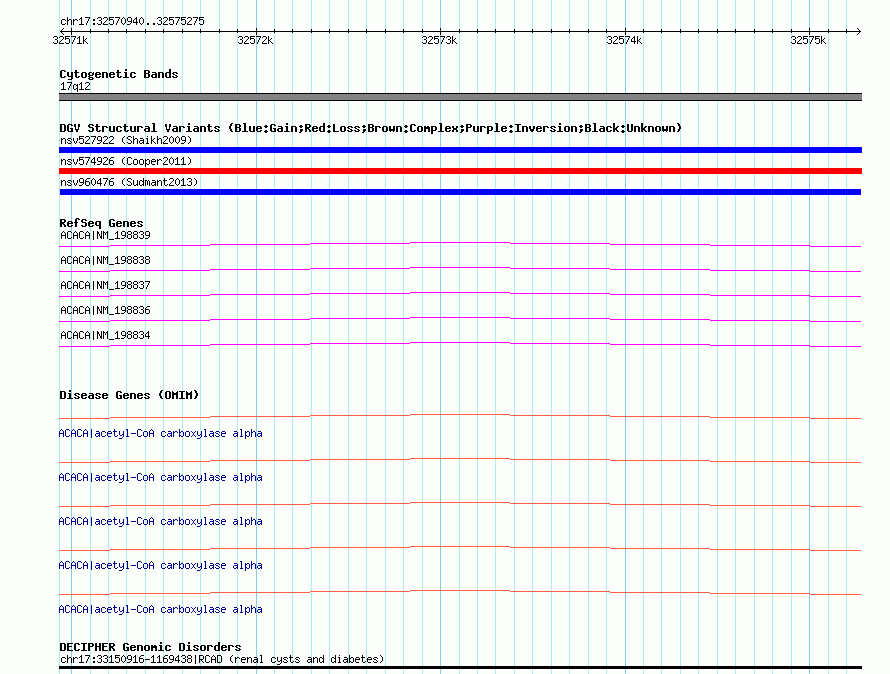Select the 32575k tick on the ruler

(808, 40)
